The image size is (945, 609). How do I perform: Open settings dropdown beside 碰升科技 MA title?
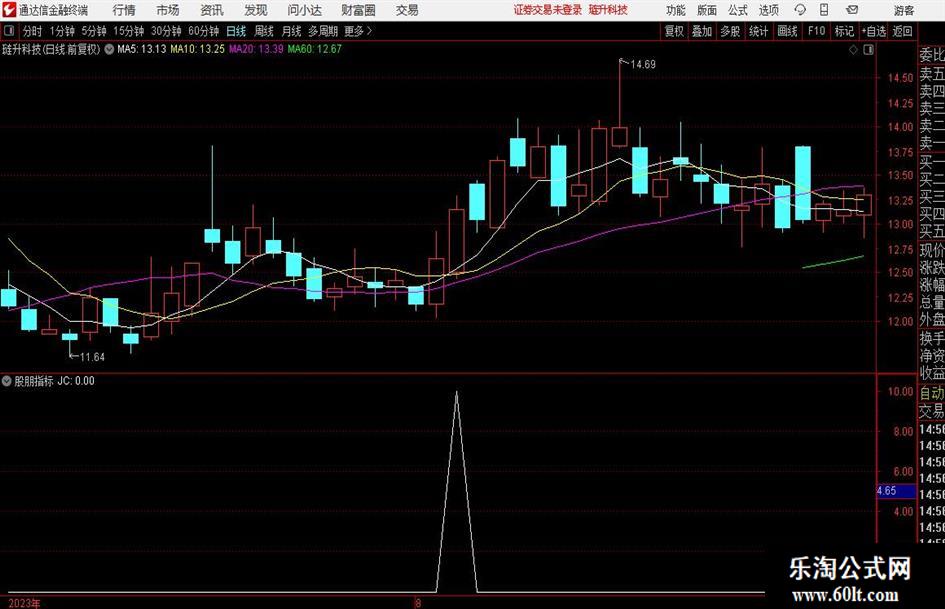point(109,49)
